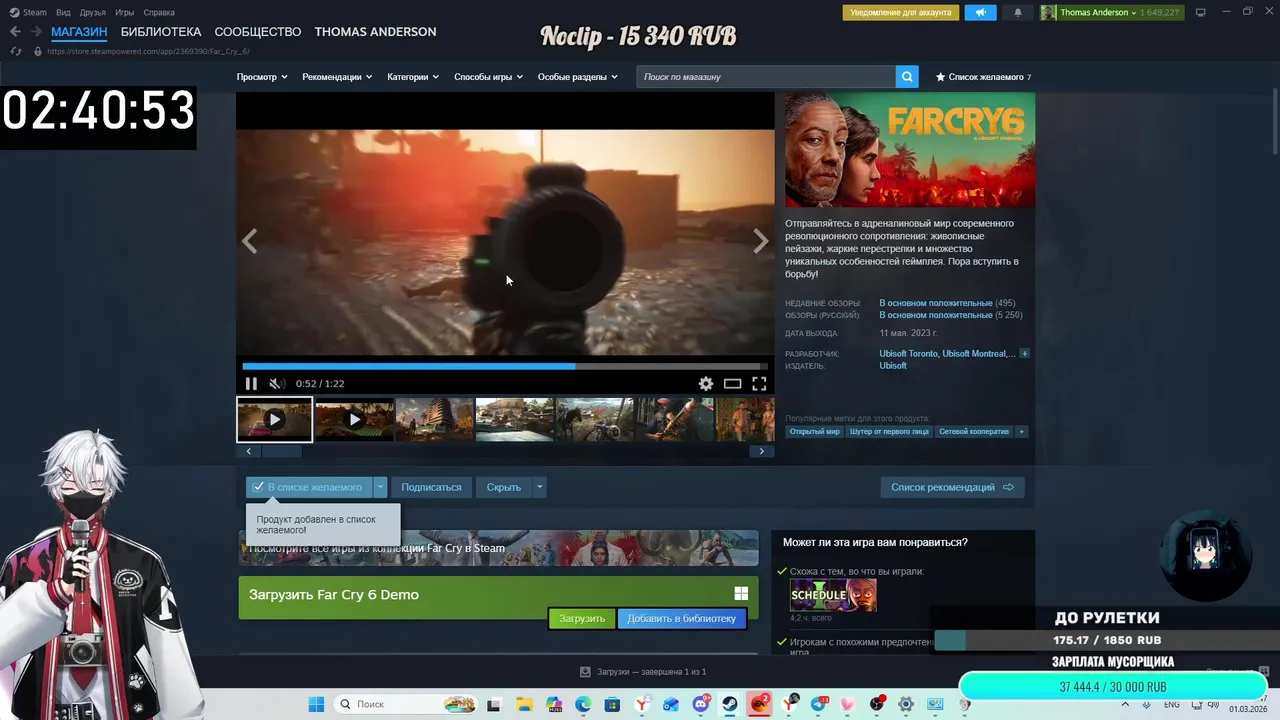1280x720 pixels.
Task: Expand wishlist options dropdown arrow
Action: (x=380, y=487)
